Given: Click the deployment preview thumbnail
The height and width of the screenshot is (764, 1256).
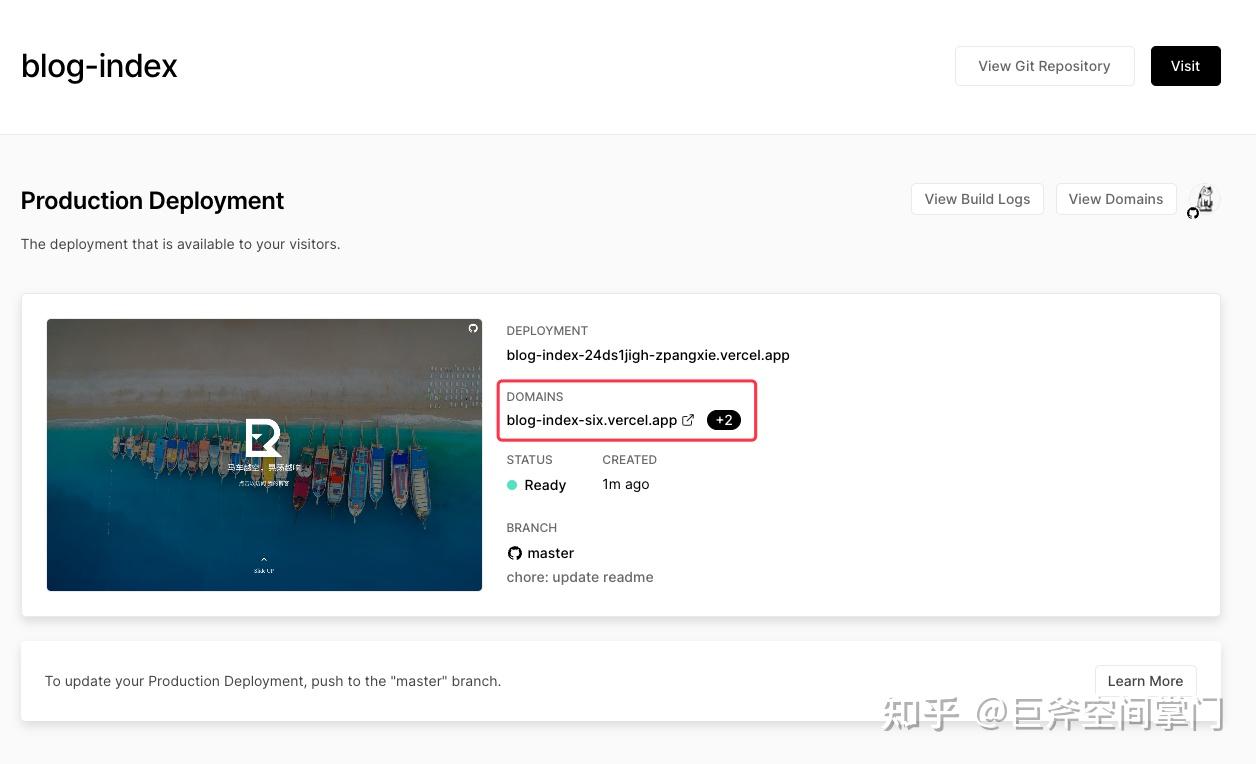Looking at the screenshot, I should click(263, 454).
